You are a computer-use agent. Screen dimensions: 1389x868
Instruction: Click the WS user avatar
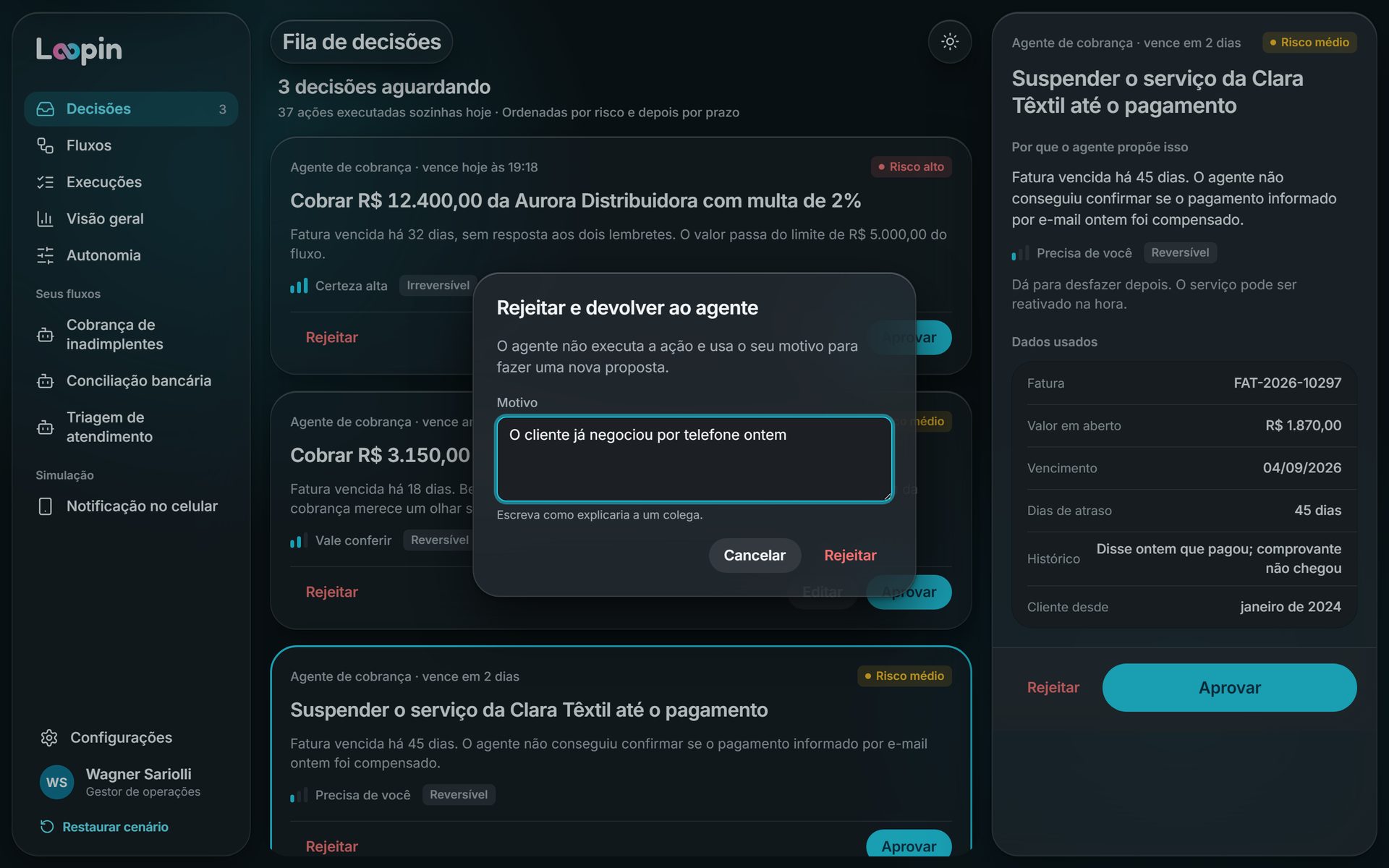(57, 783)
